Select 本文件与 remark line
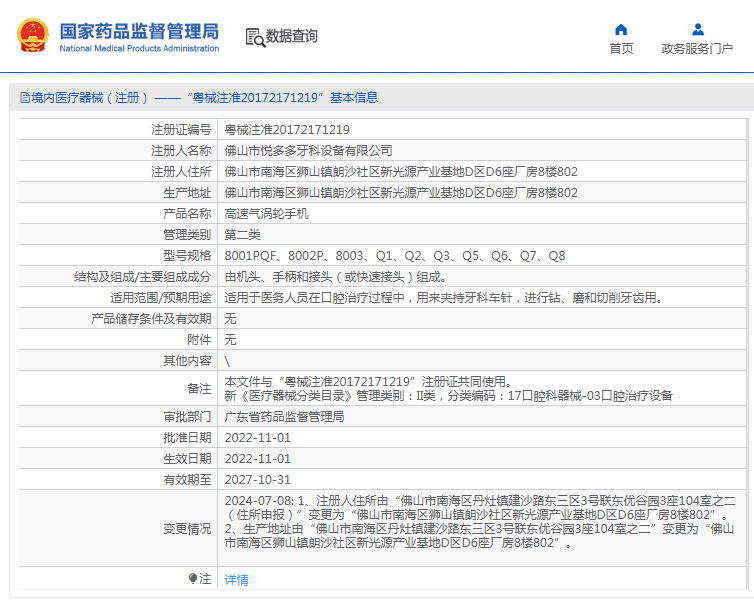This screenshot has width=754, height=605. [368, 382]
